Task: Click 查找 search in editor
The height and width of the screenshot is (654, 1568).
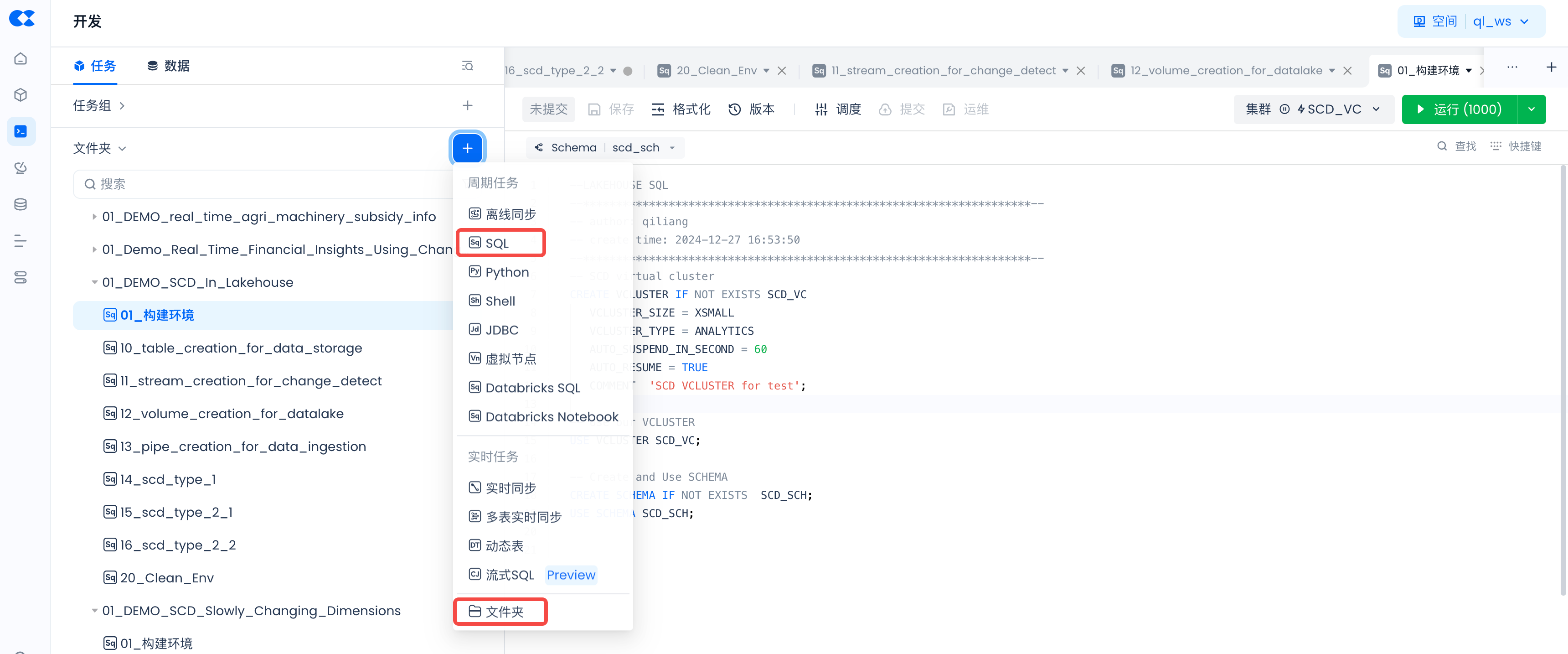Action: click(1457, 146)
